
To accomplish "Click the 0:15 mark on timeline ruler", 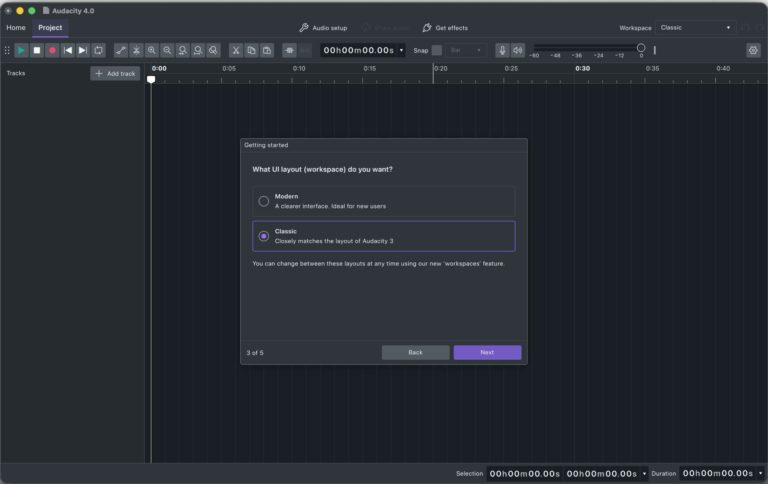I will pyautogui.click(x=370, y=69).
